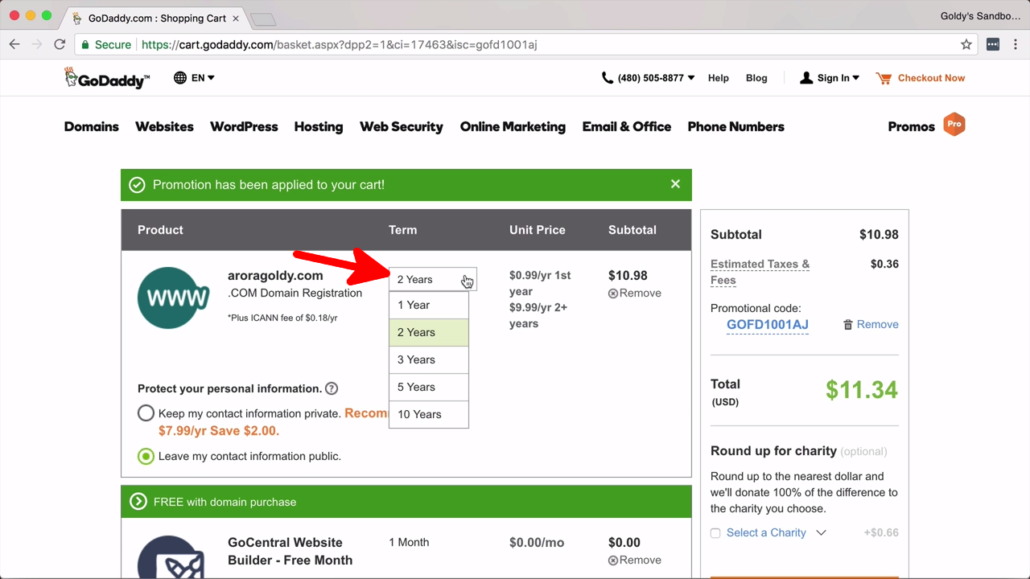Open the Online Marketing menu
The image size is (1030, 579).
click(512, 127)
